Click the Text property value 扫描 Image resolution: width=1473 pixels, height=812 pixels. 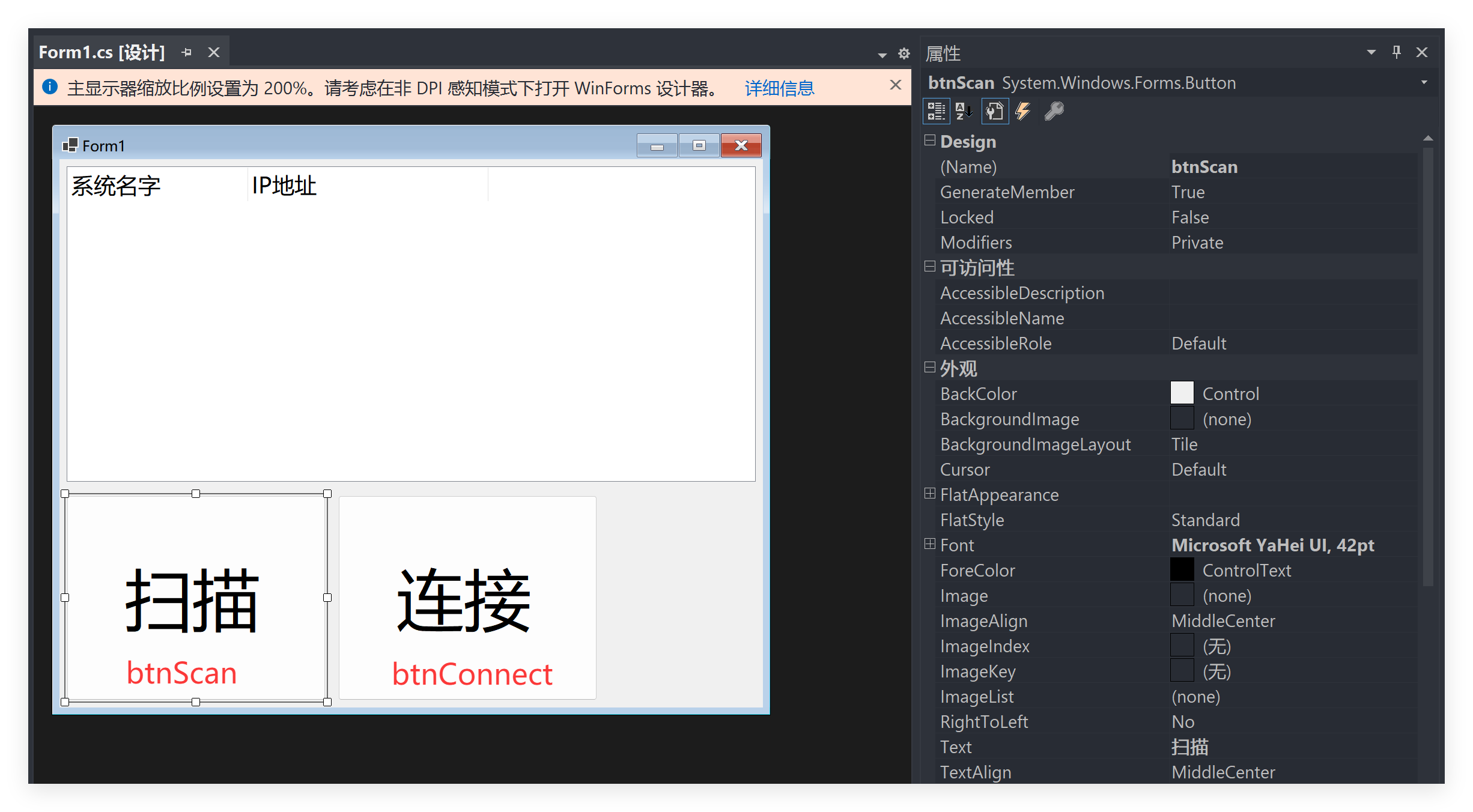pyautogui.click(x=1293, y=747)
